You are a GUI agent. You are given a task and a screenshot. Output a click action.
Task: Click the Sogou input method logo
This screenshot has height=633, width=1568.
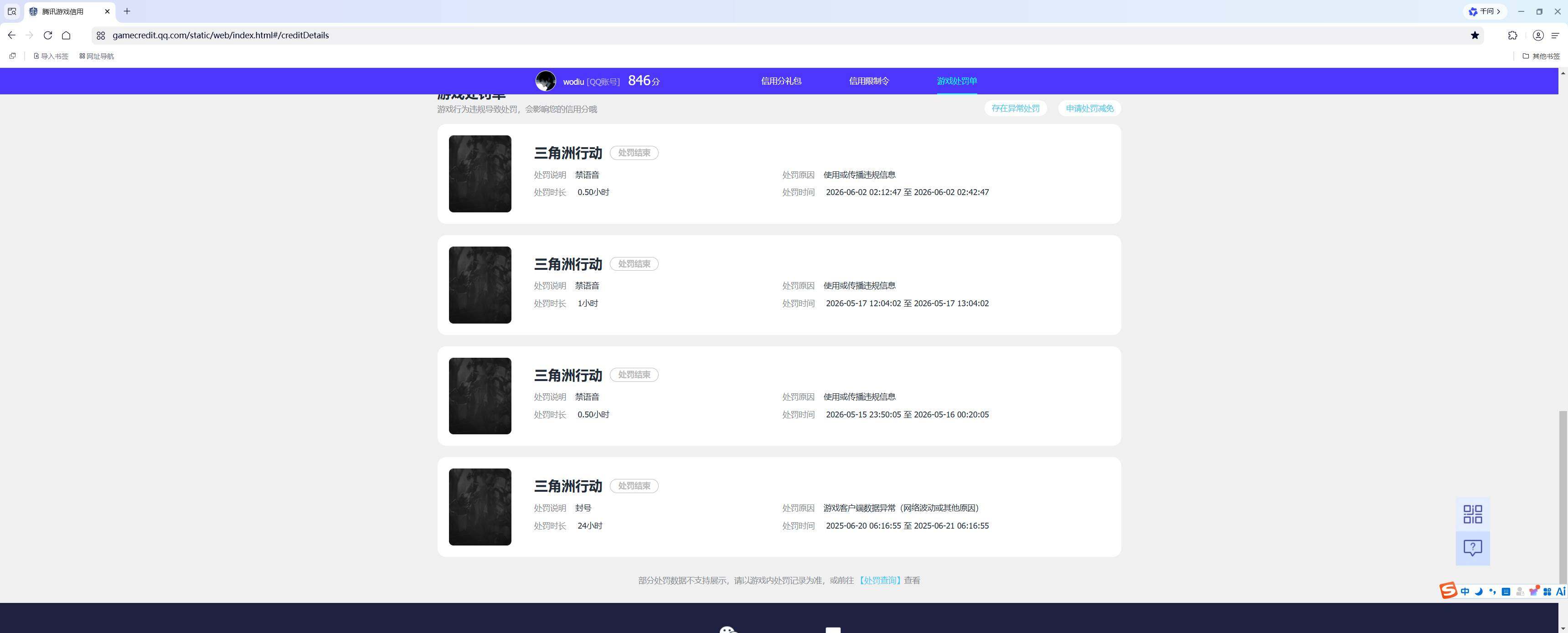1448,591
